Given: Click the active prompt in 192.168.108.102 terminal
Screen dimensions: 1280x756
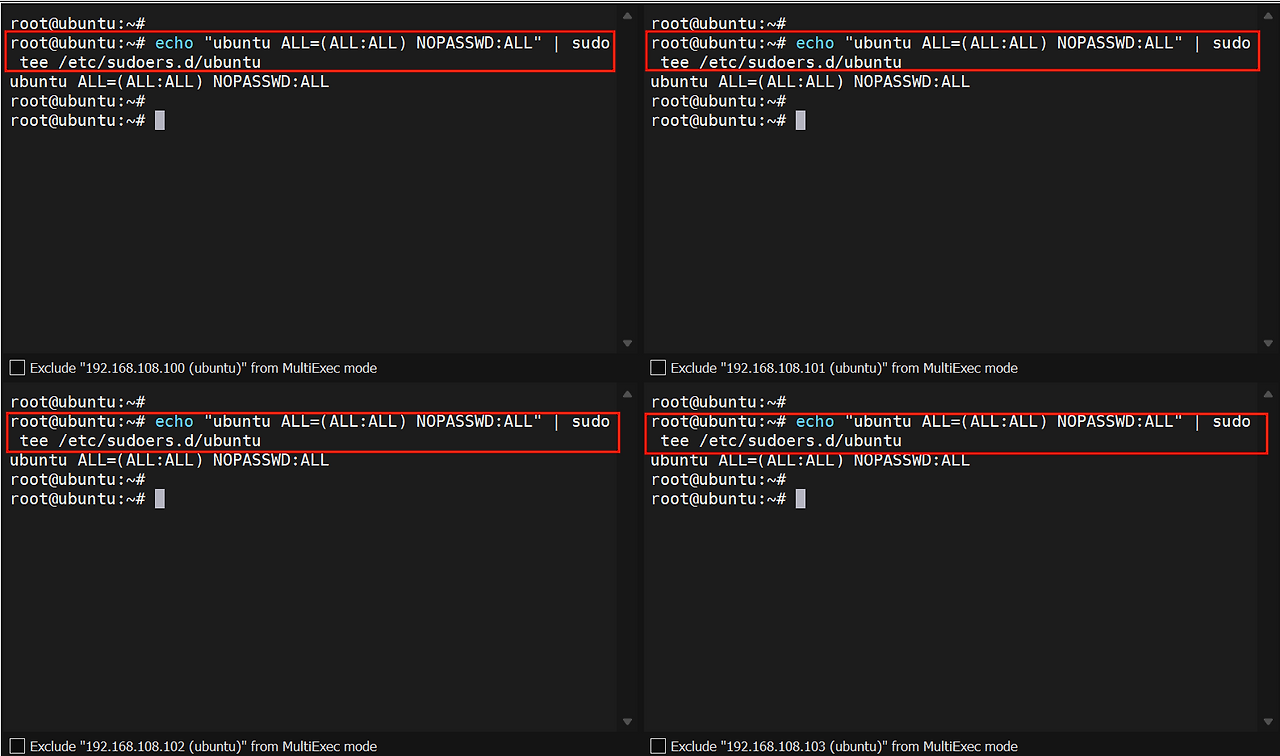Looking at the screenshot, I should [160, 499].
